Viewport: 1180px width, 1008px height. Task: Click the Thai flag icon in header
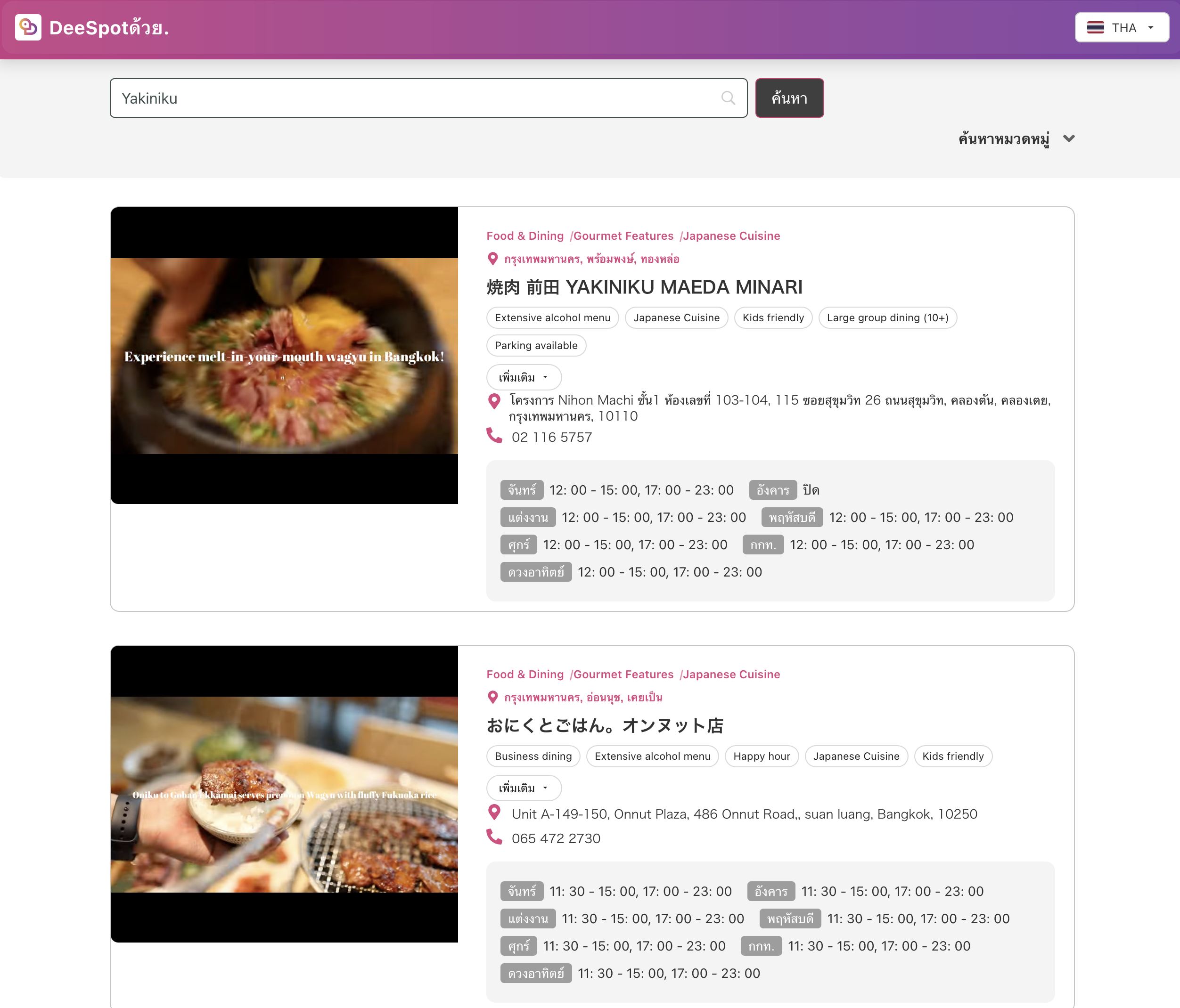(x=1095, y=28)
